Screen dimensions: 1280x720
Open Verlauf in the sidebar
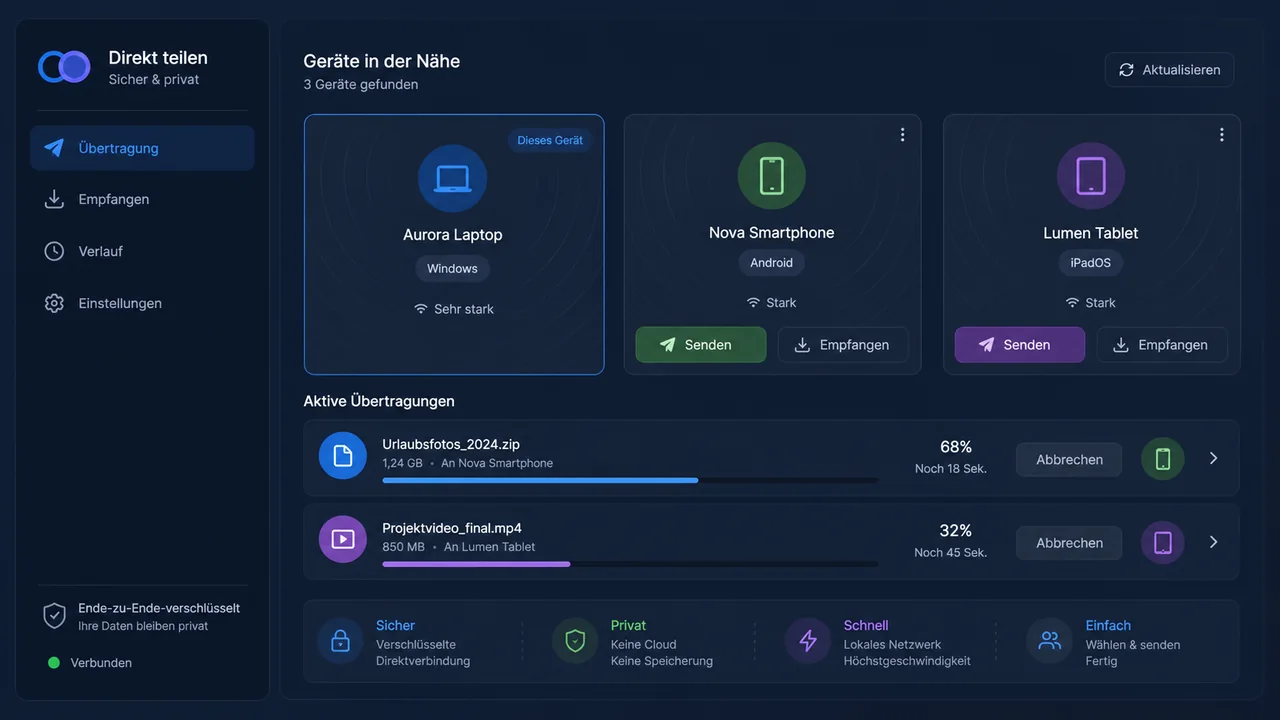142,252
